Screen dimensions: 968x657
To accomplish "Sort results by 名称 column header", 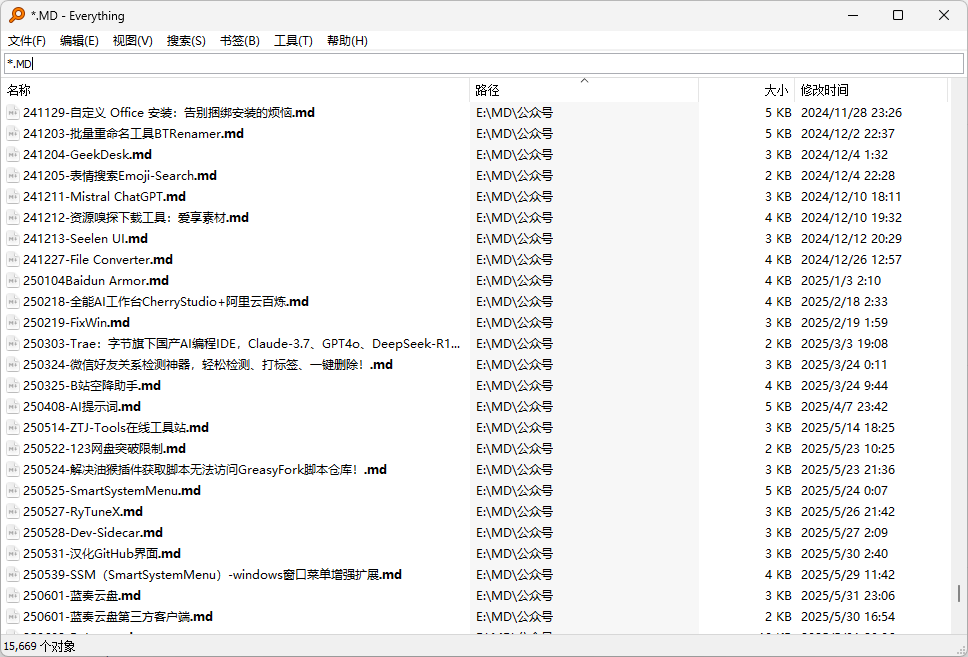I will (x=235, y=90).
